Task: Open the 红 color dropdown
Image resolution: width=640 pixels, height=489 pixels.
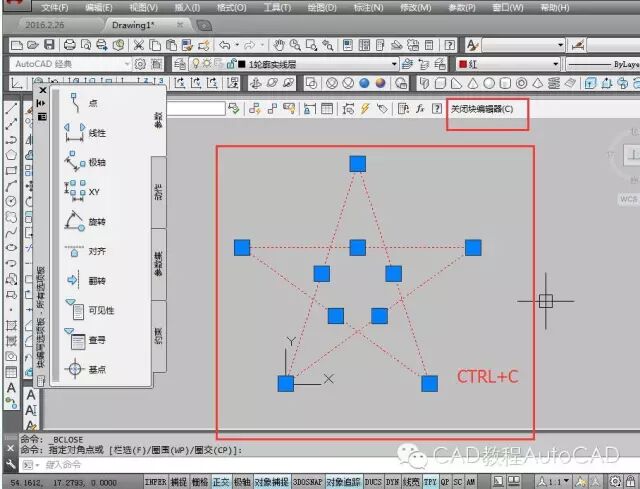Action: (x=508, y=64)
